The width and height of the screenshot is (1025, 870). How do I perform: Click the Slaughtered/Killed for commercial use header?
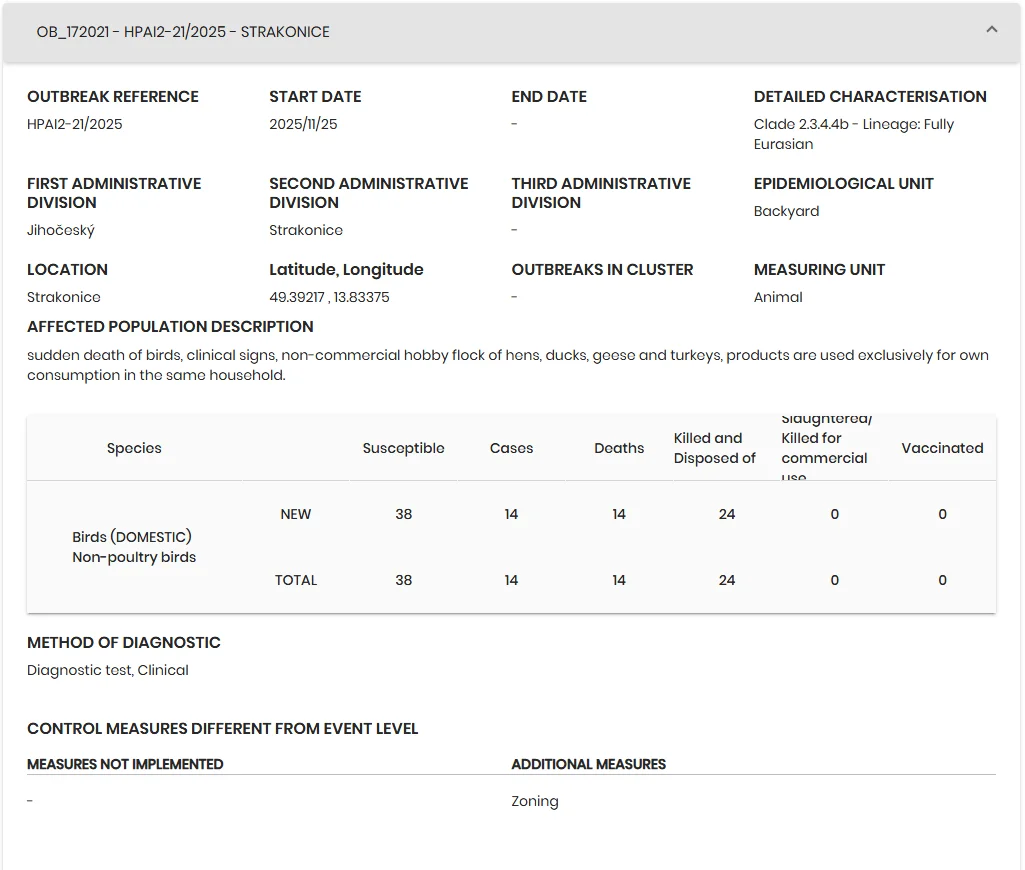[x=826, y=448]
